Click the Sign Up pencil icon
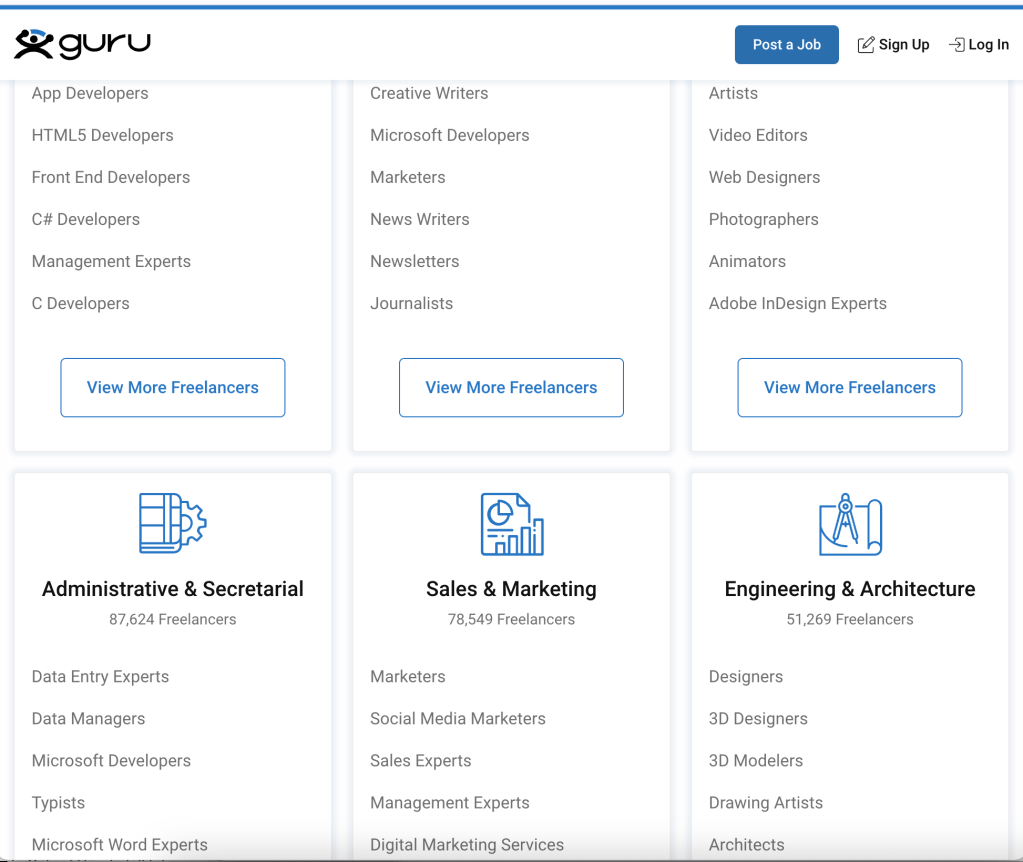 [x=866, y=45]
